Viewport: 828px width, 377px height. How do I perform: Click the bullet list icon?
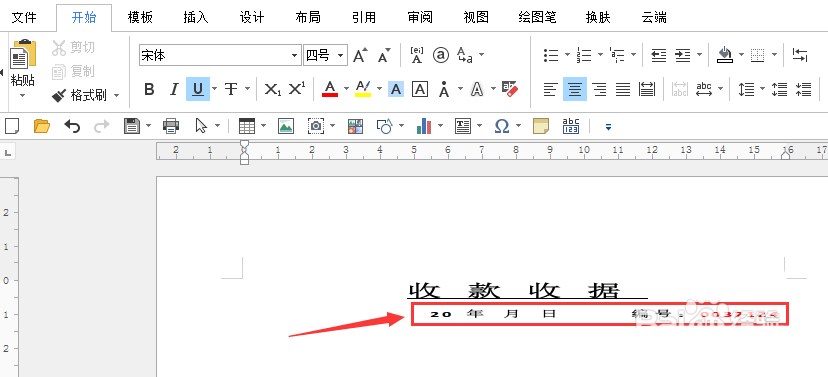click(551, 55)
